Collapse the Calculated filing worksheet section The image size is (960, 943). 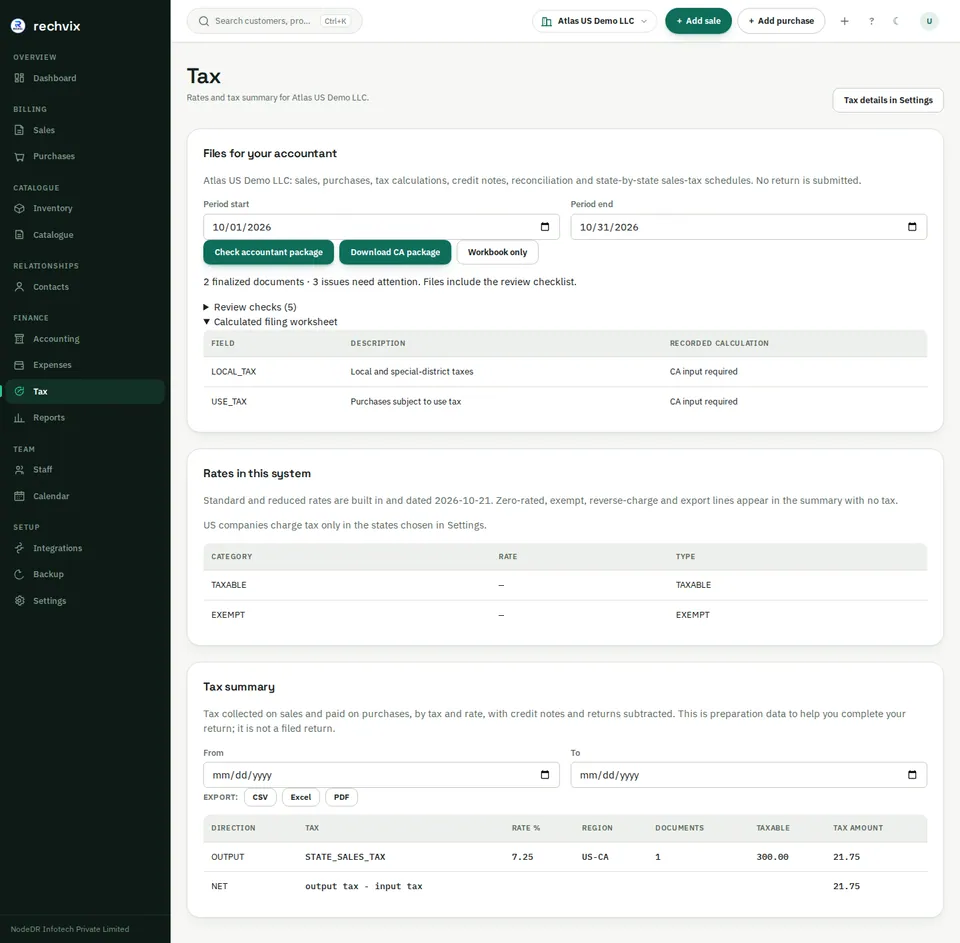pyautogui.click(x=270, y=321)
